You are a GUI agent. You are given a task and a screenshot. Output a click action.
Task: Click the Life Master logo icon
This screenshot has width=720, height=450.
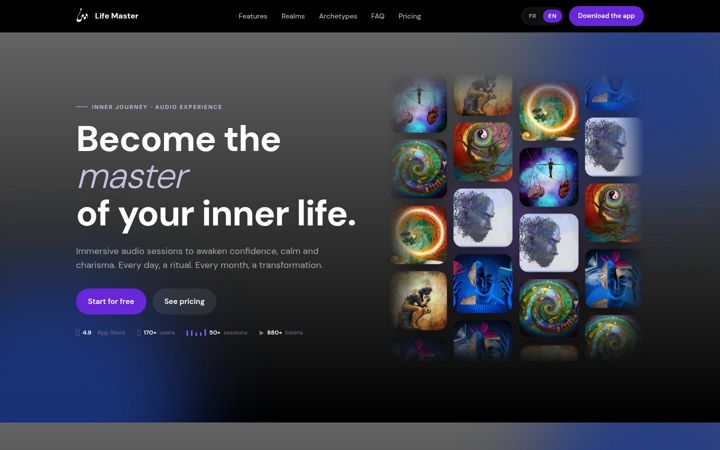click(x=82, y=16)
